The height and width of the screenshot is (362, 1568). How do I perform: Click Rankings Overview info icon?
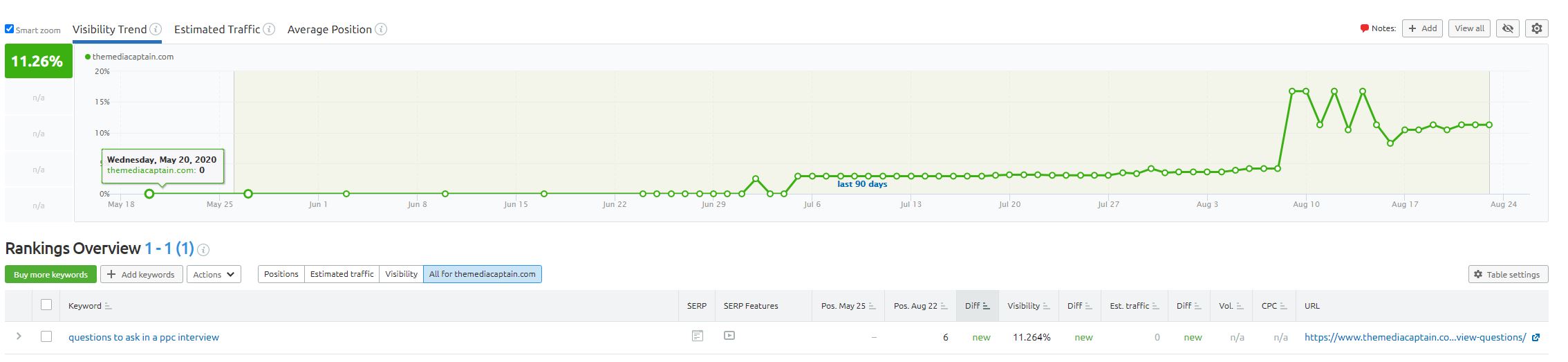pos(204,250)
